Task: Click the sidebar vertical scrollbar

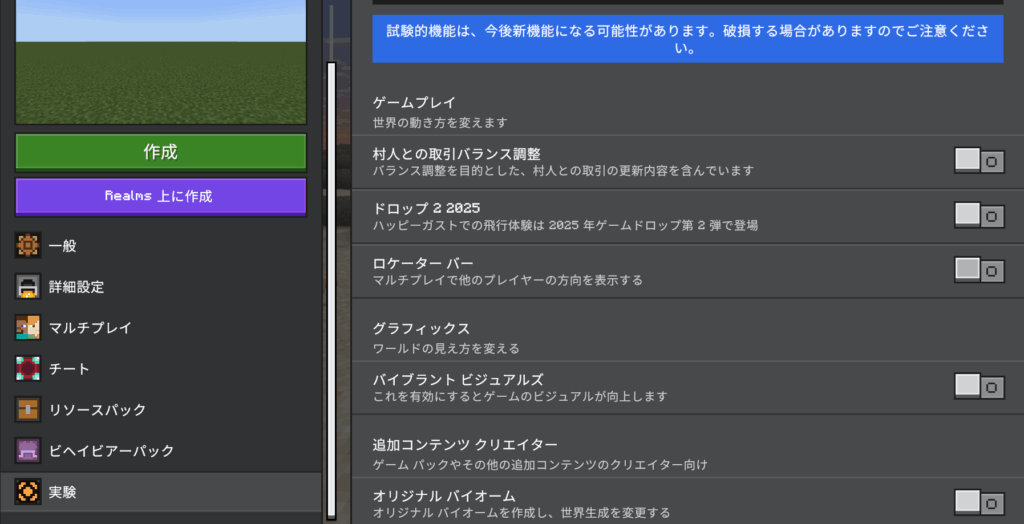Action: coord(331,291)
